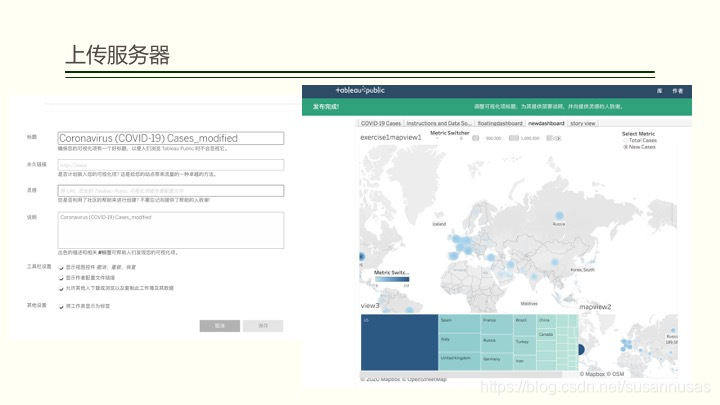The width and height of the screenshot is (720, 405).
Task: Click the inspiration URL input field
Action: pos(171,191)
